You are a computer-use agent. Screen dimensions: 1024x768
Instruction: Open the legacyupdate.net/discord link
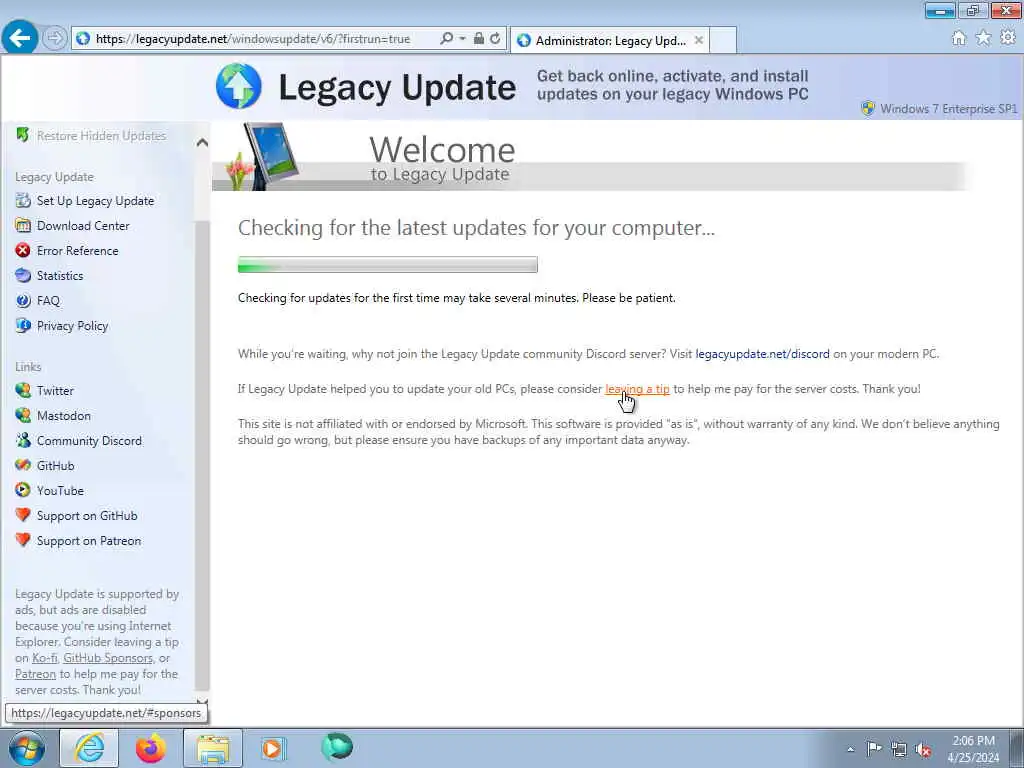click(762, 355)
